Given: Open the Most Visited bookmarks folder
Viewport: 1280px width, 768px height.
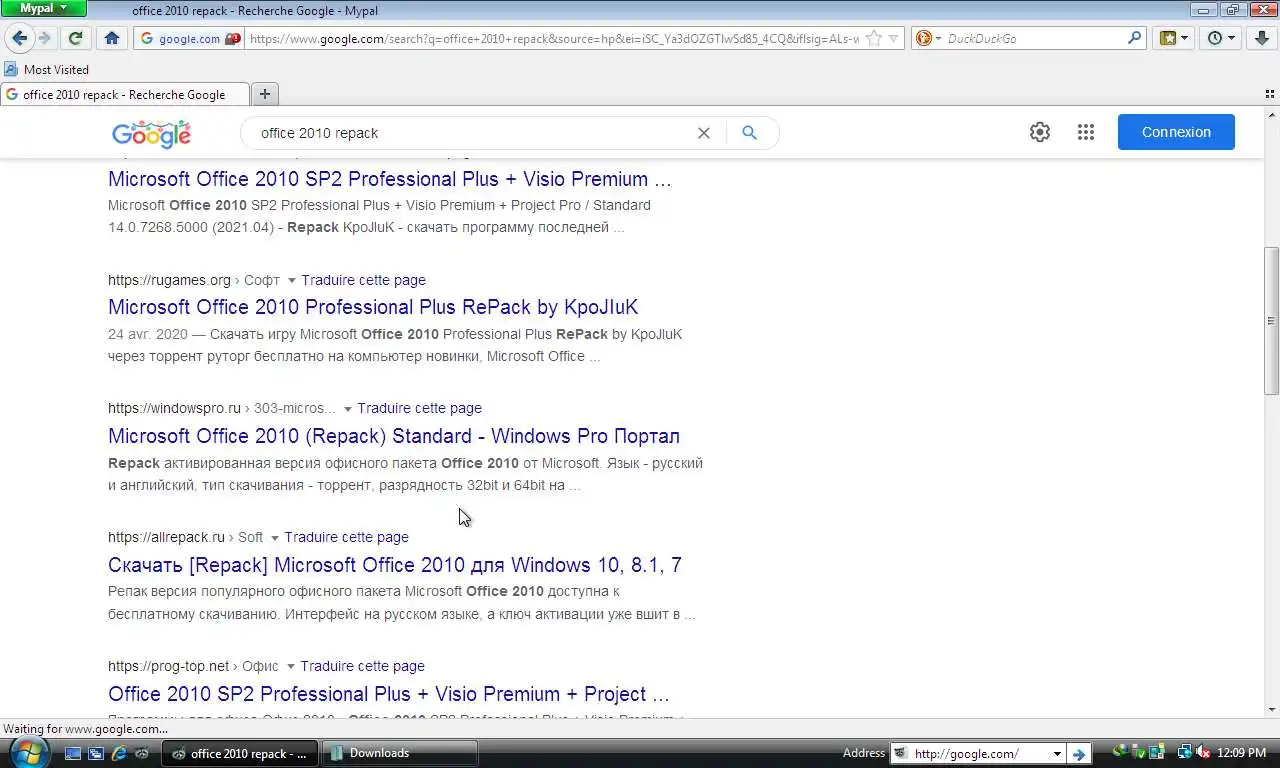Looking at the screenshot, I should pyautogui.click(x=46, y=69).
